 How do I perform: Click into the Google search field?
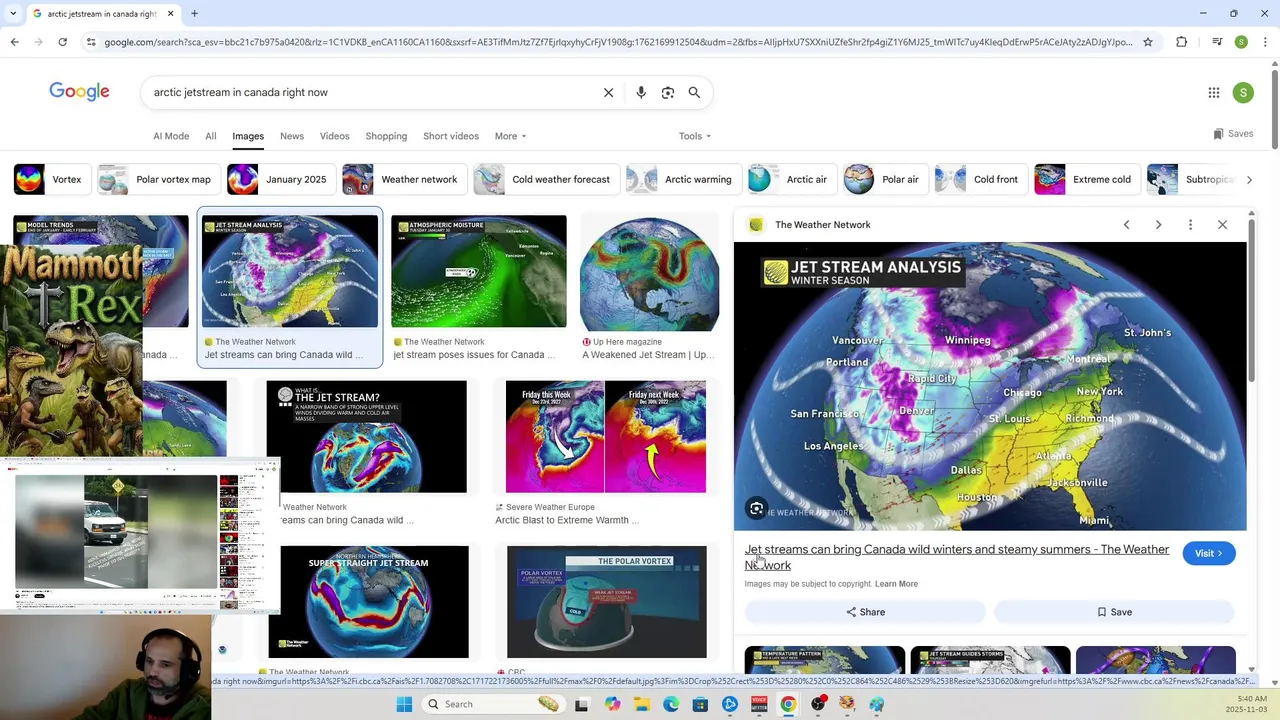tap(370, 92)
